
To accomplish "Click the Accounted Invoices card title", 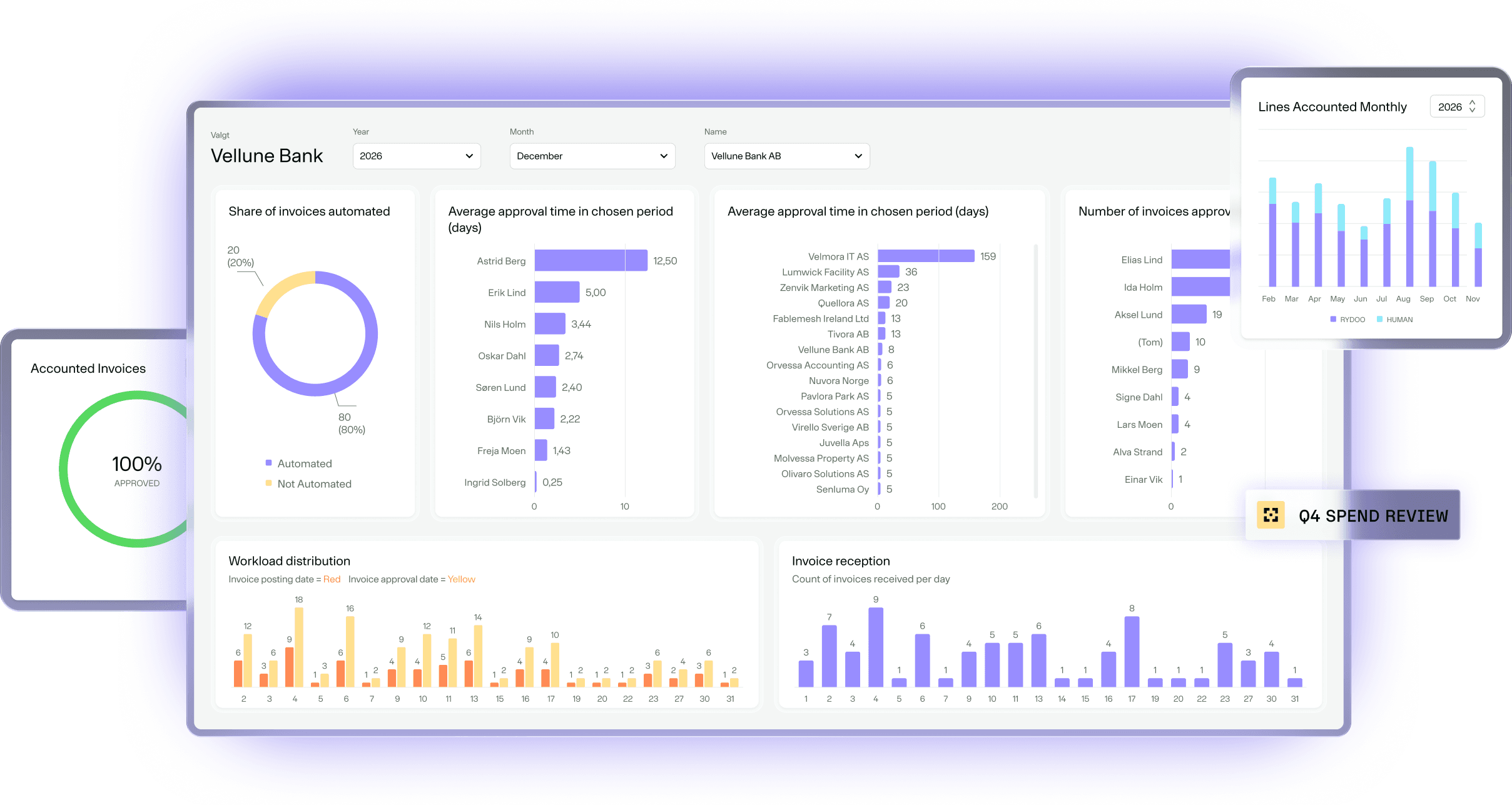I will pyautogui.click(x=88, y=368).
